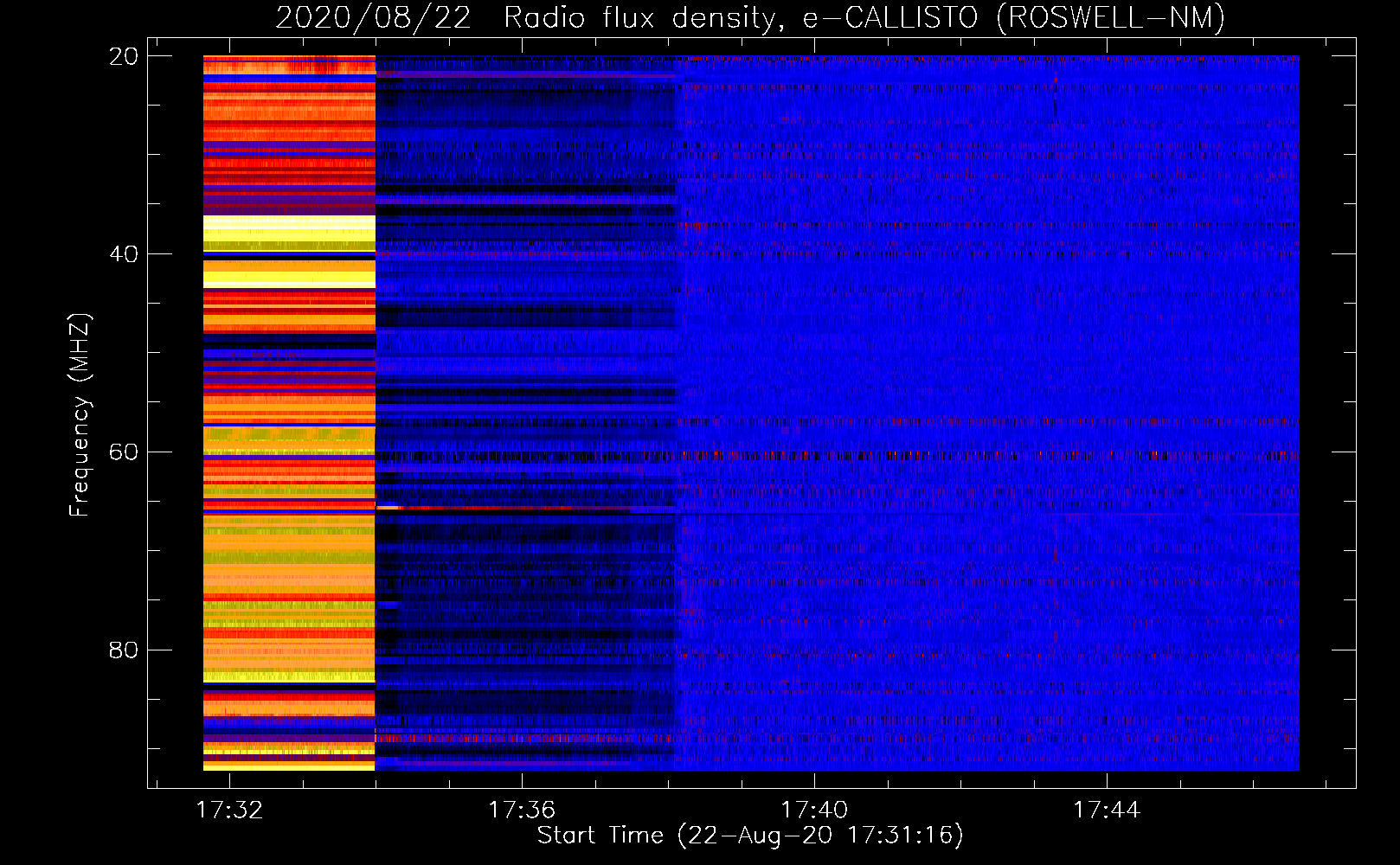This screenshot has width=1400, height=865.
Task: Click the 60 frequency tick label
Action: click(x=123, y=452)
